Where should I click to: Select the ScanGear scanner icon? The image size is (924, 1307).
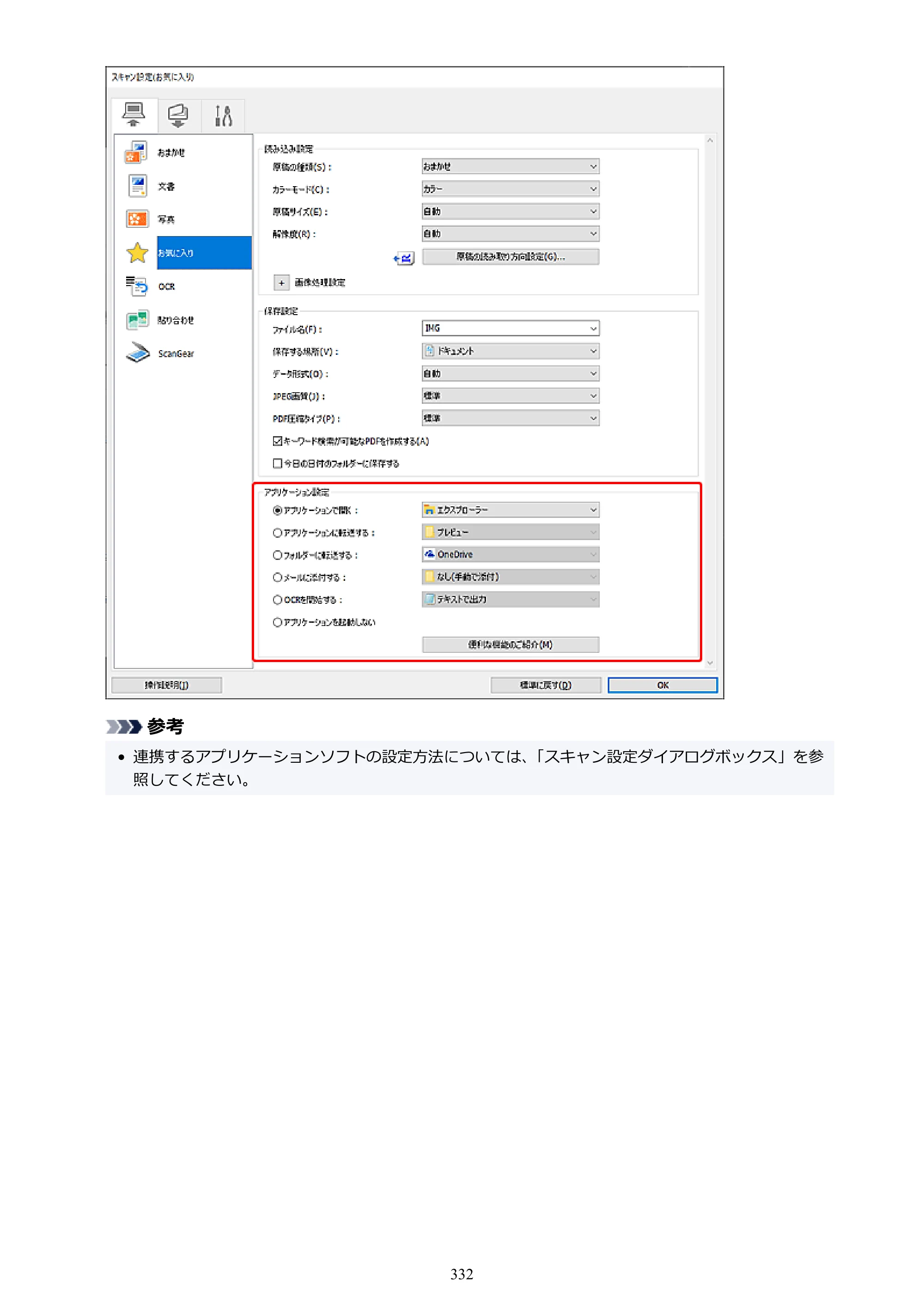(x=138, y=353)
